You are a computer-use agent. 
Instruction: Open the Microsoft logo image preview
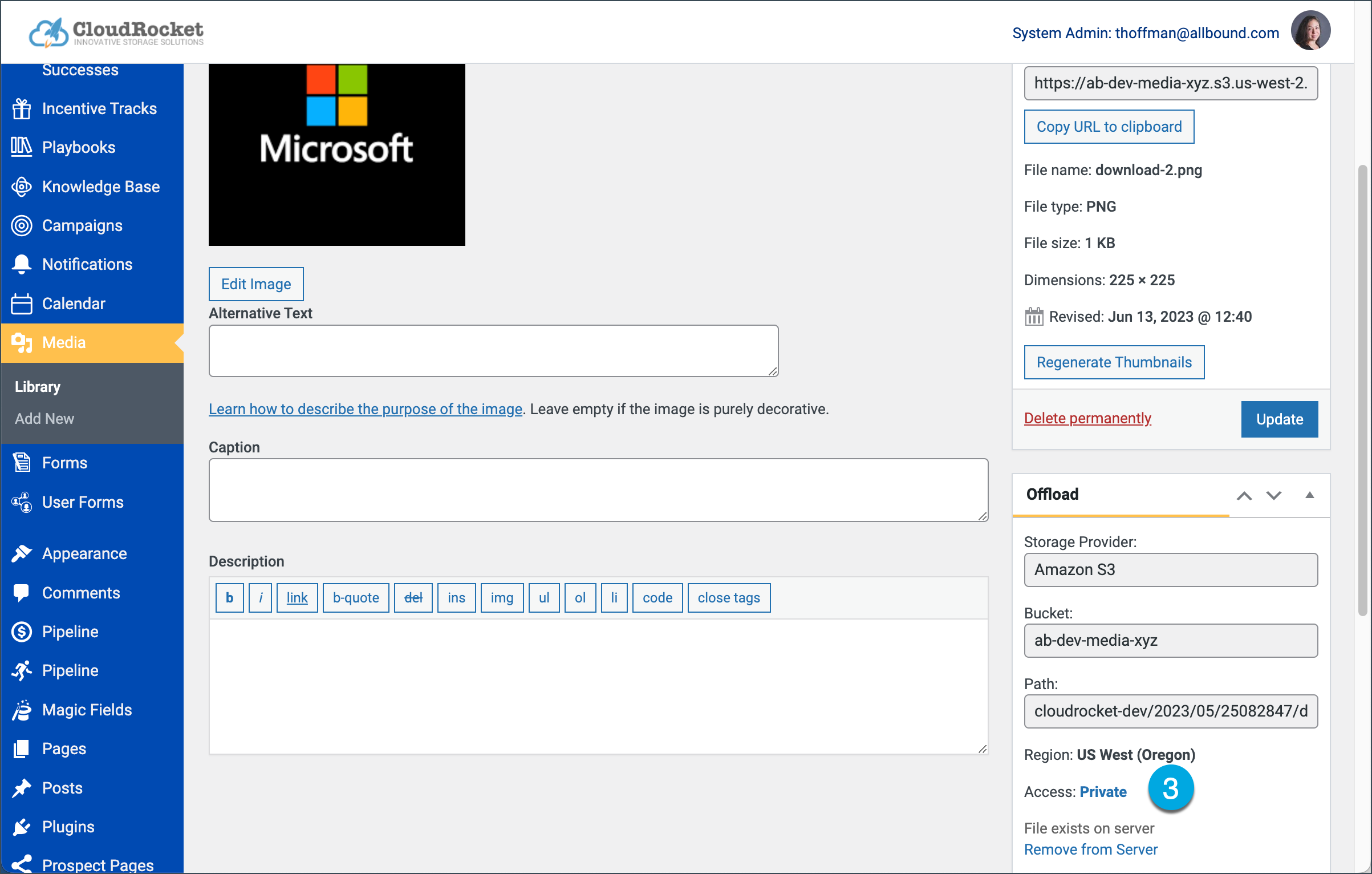[x=337, y=155]
